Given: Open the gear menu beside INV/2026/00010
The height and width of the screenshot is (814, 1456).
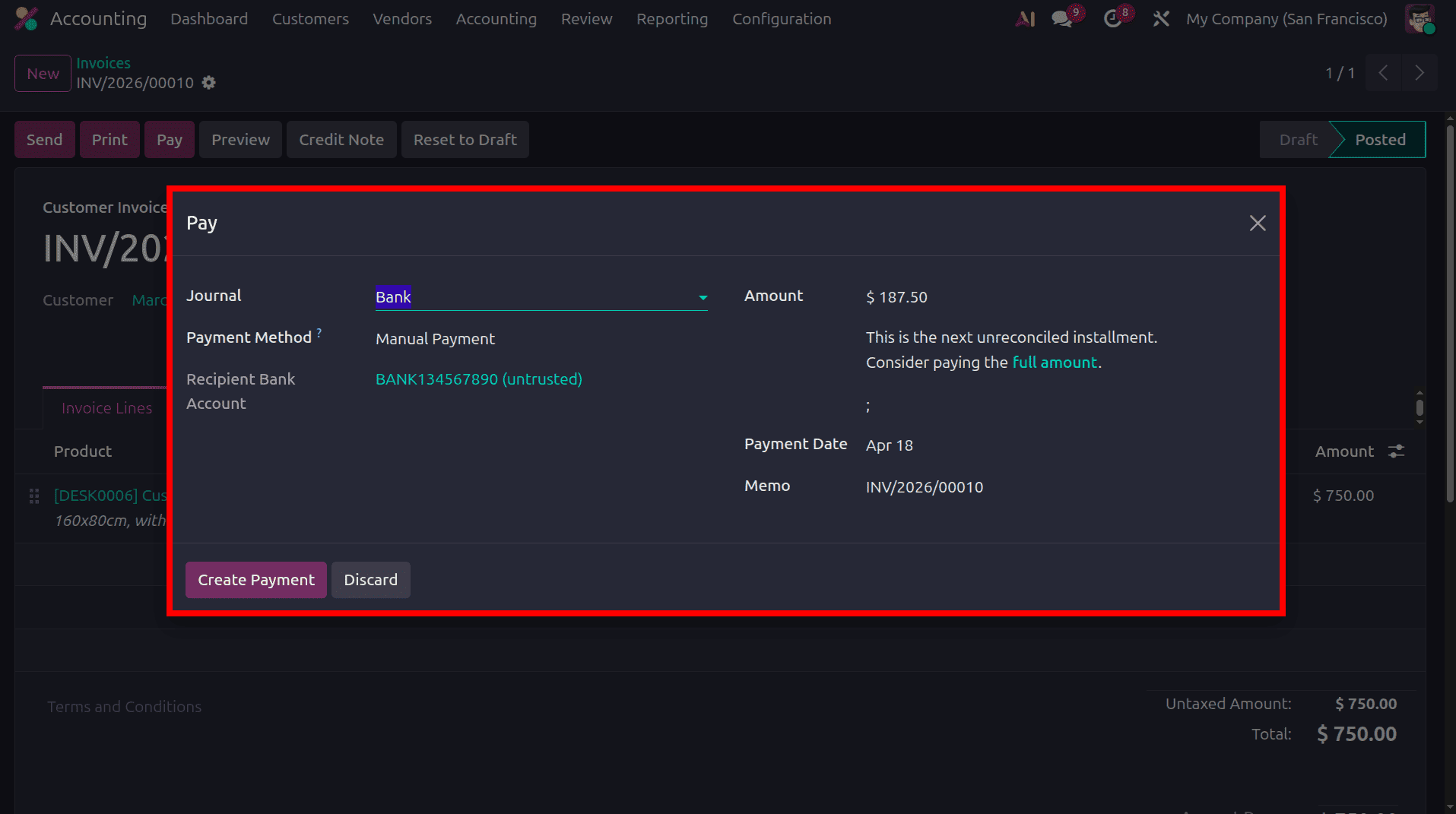Looking at the screenshot, I should pos(208,83).
